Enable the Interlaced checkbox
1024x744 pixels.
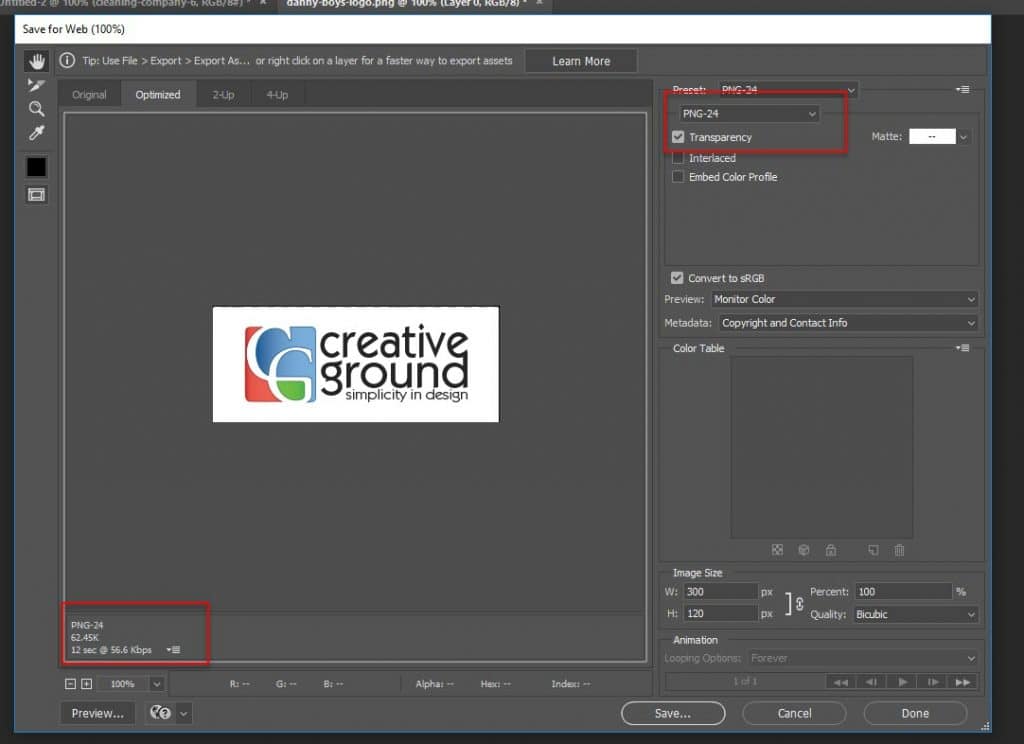coord(678,158)
